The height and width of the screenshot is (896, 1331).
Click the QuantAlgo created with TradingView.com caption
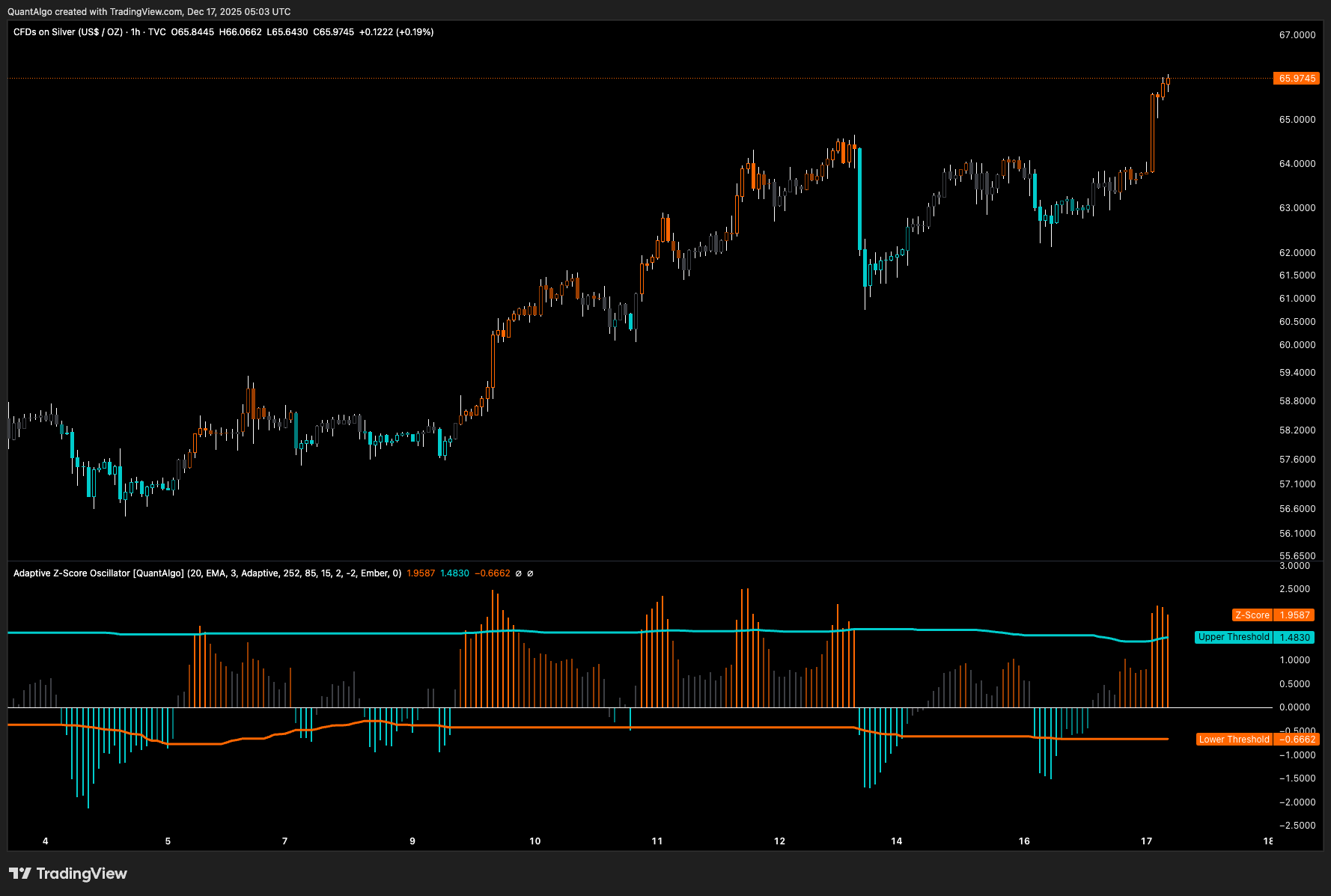point(149,12)
